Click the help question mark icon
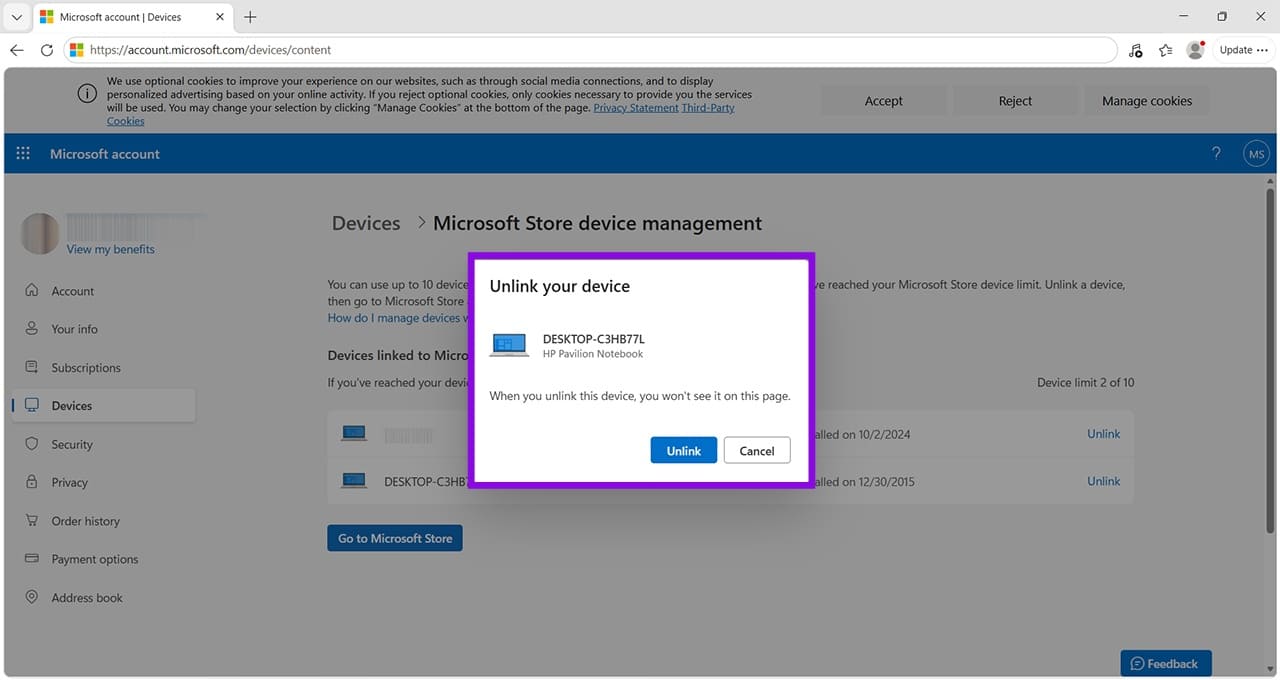Screen dimensions: 1280x680 click(x=1216, y=153)
